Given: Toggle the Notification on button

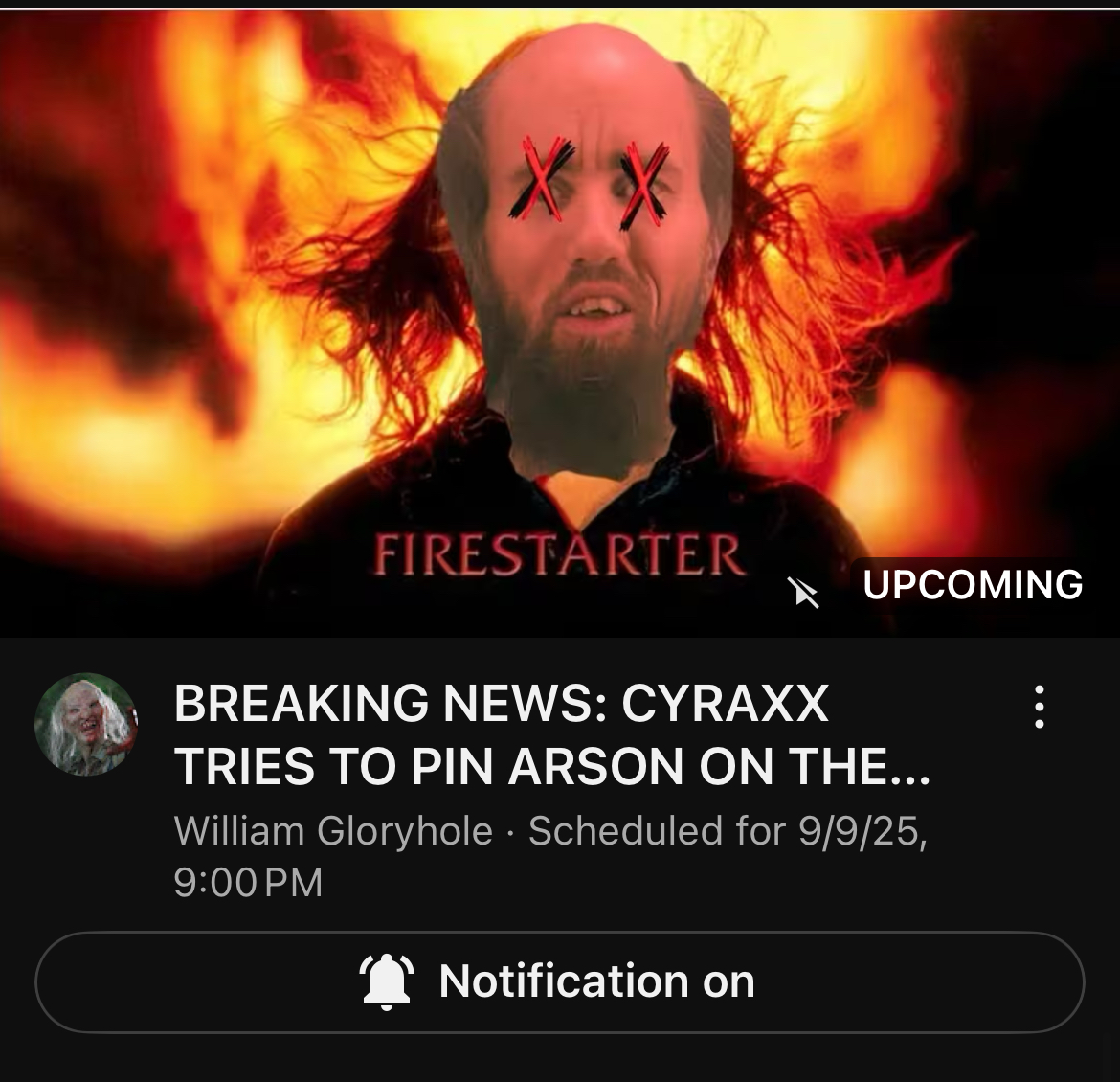Looking at the screenshot, I should pyautogui.click(x=560, y=982).
